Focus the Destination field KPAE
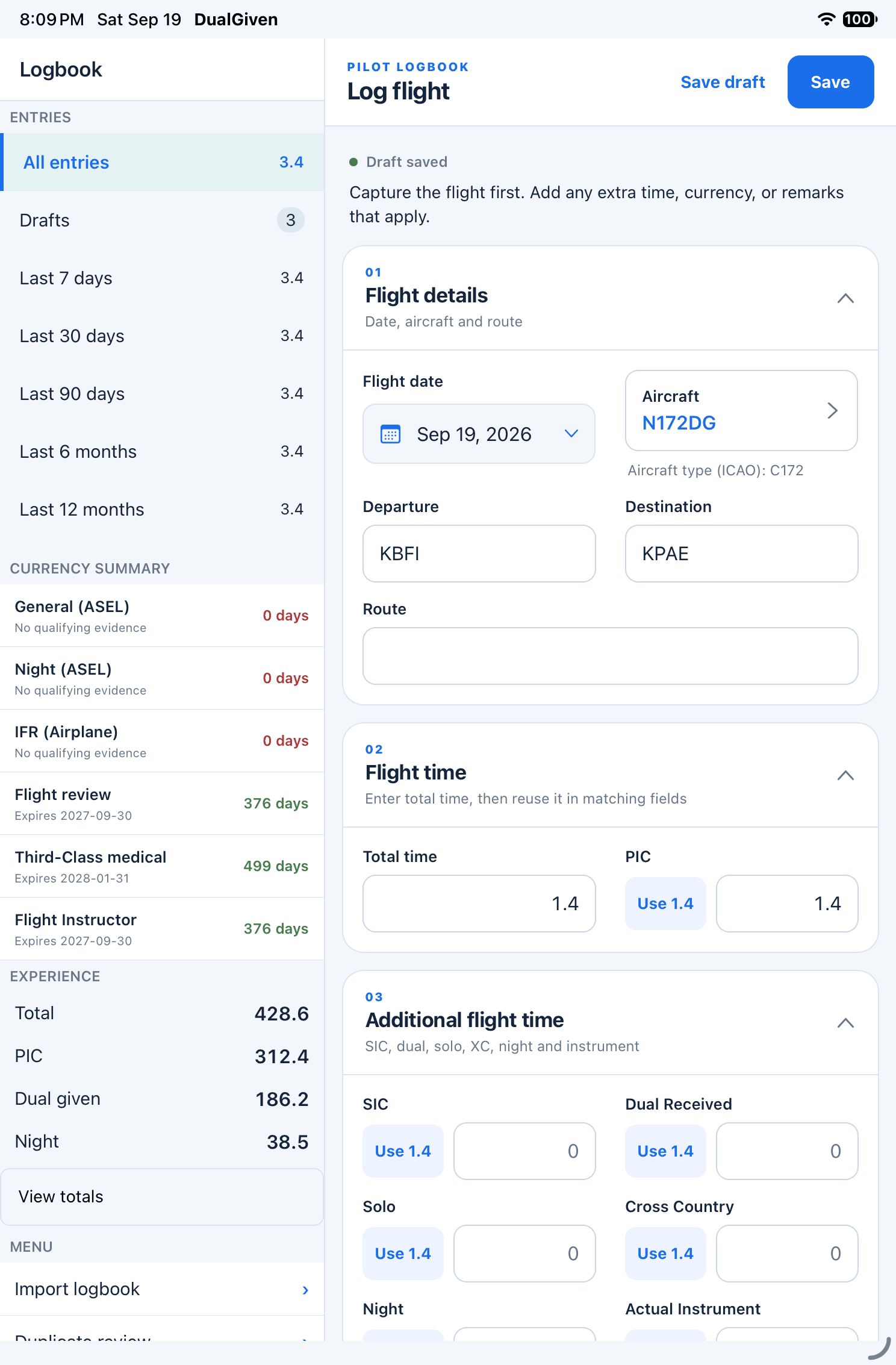The height and width of the screenshot is (1365, 896). click(x=741, y=554)
